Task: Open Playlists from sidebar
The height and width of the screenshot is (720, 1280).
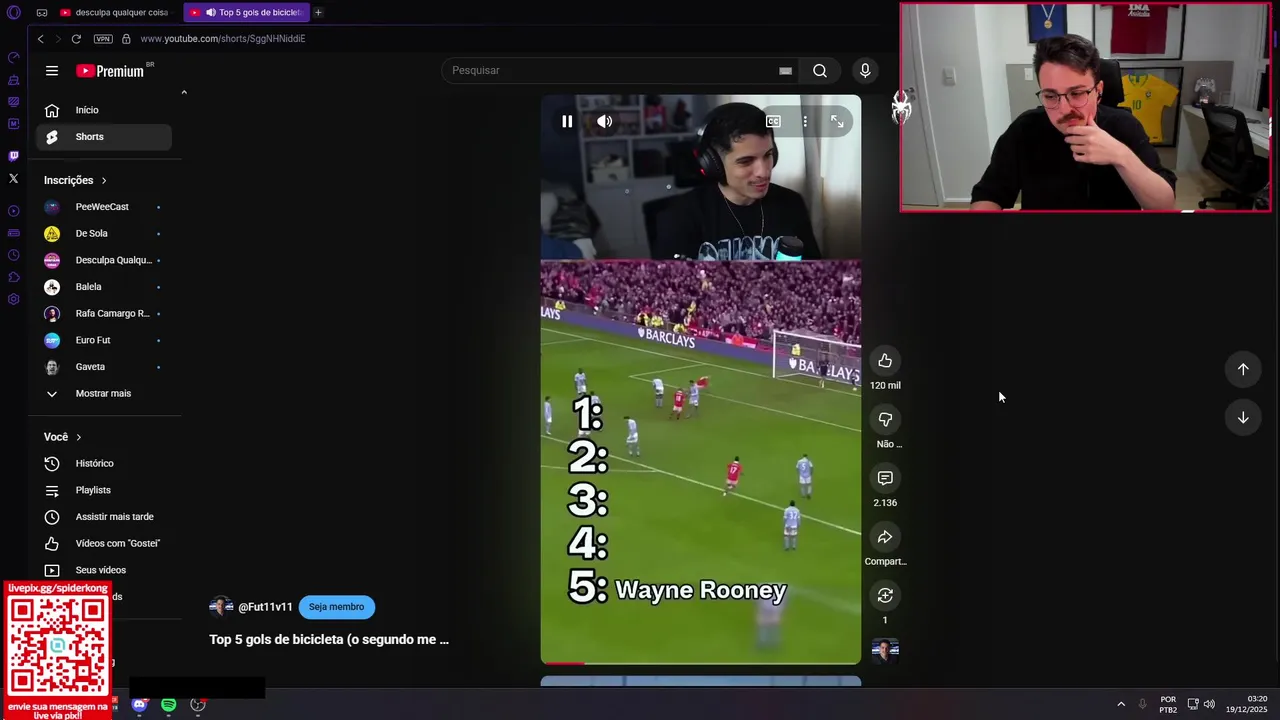Action: point(104,490)
